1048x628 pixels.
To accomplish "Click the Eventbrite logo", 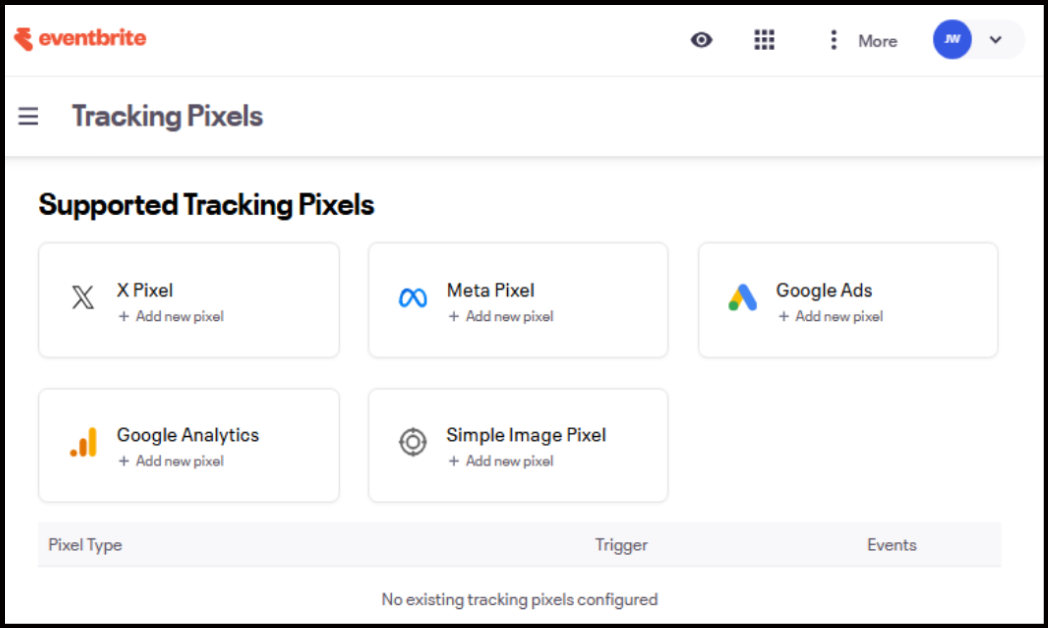I will [80, 39].
